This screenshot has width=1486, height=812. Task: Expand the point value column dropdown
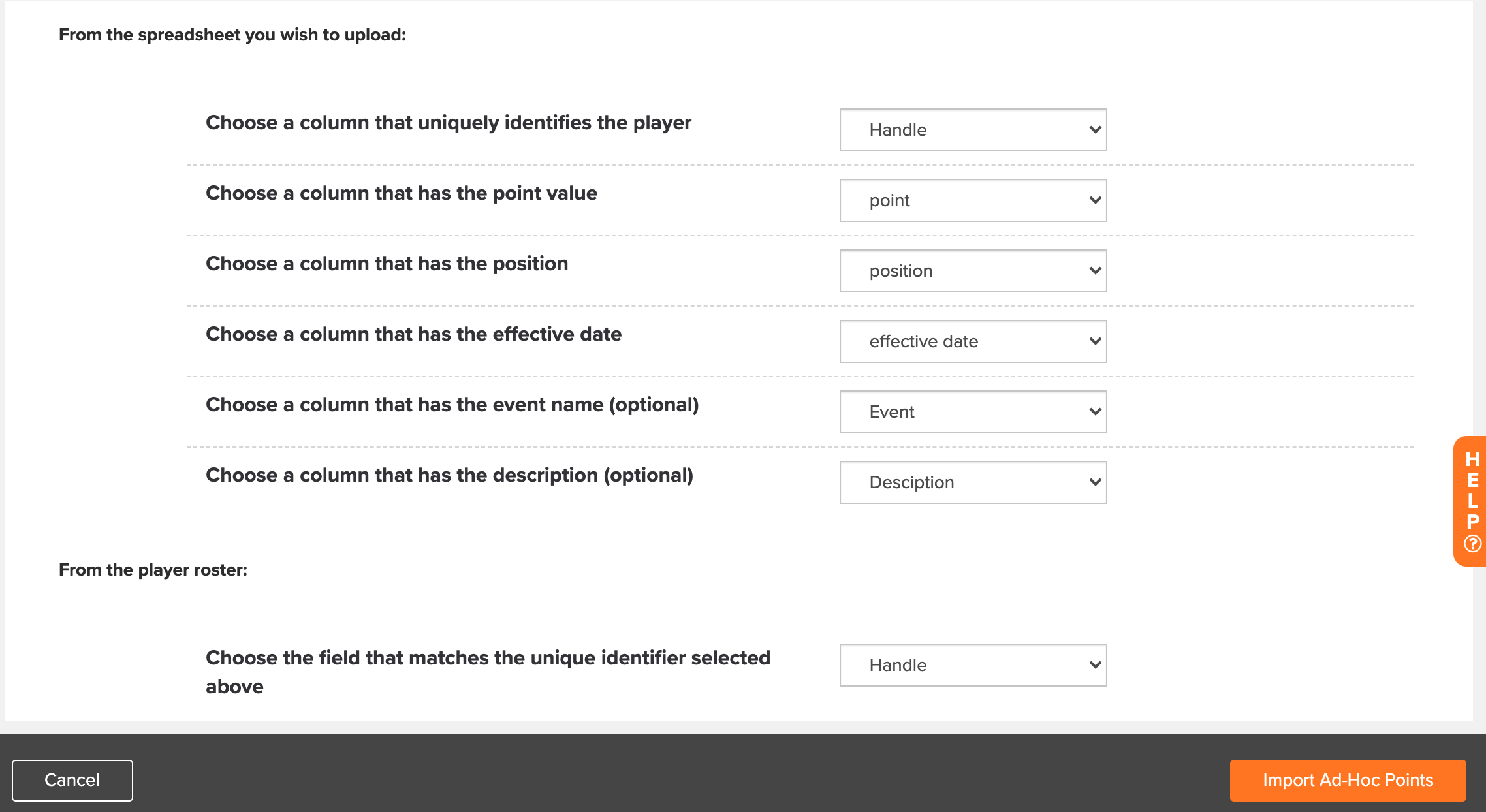[x=973, y=200]
